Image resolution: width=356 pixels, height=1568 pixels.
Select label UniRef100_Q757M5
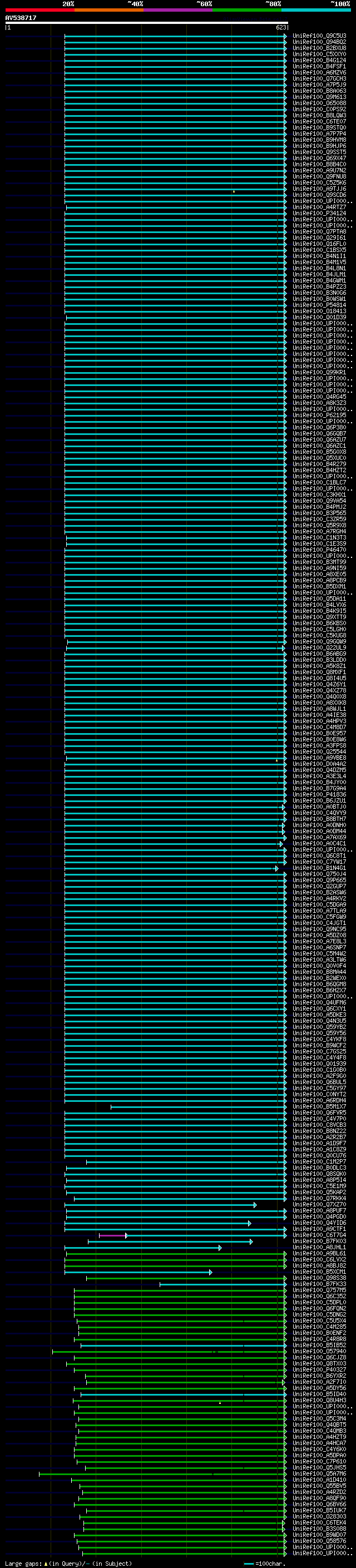319,1290
